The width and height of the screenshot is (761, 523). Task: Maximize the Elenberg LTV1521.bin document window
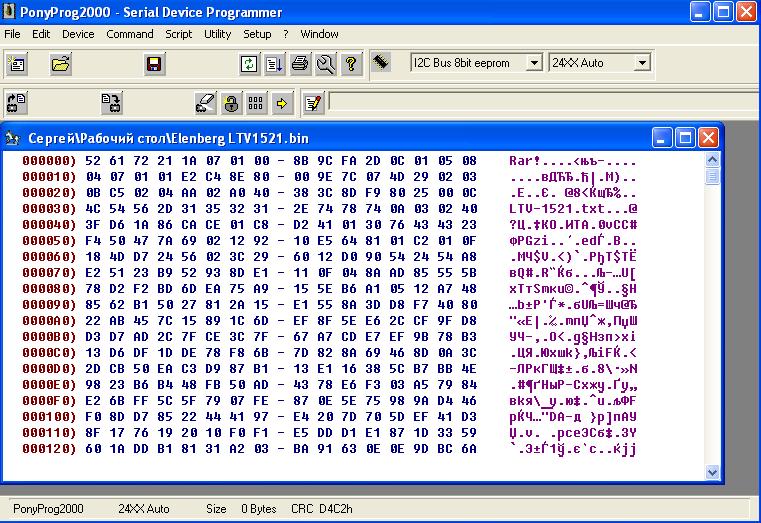(685, 138)
